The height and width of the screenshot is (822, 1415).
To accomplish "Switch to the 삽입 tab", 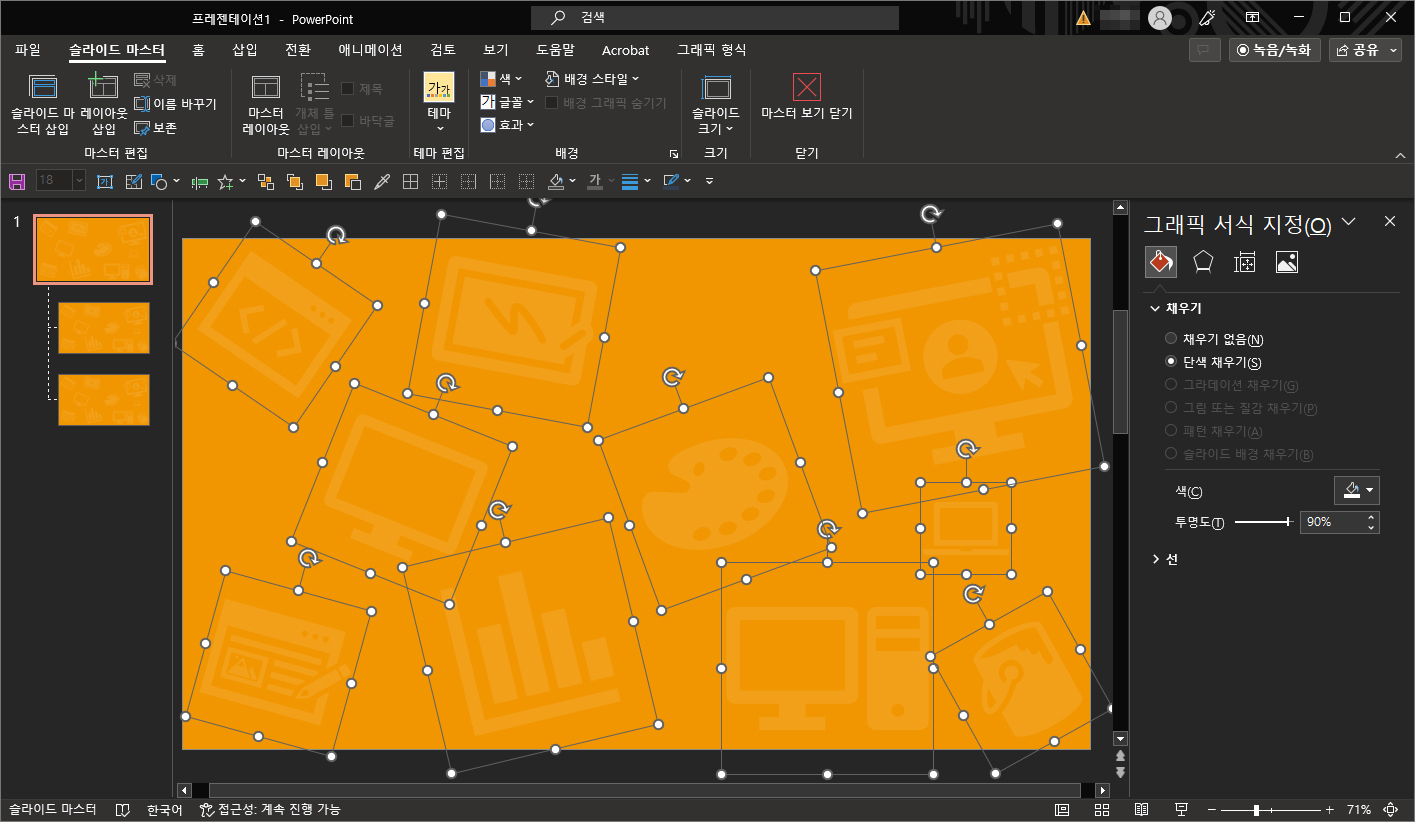I will tap(245, 50).
